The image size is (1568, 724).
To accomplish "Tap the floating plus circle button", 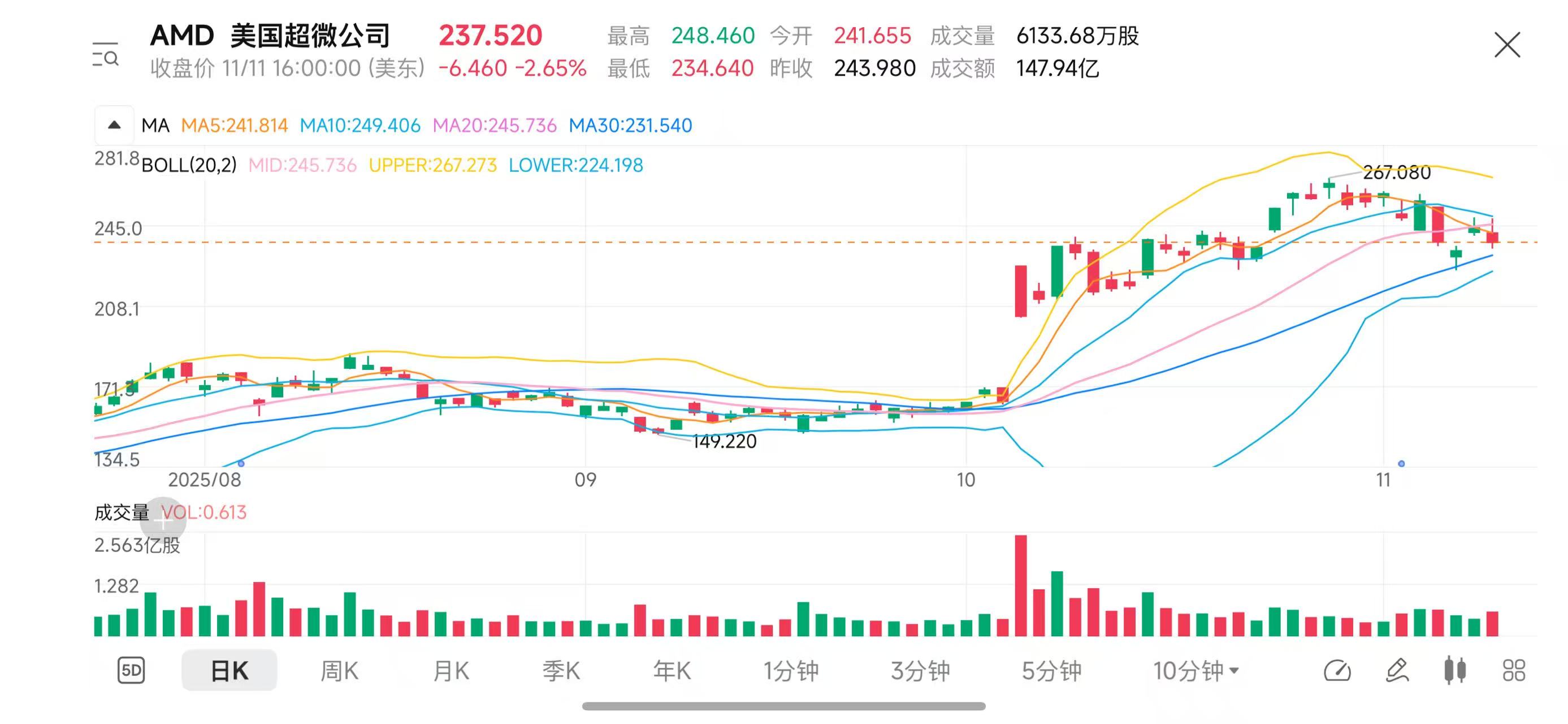I will [x=163, y=520].
